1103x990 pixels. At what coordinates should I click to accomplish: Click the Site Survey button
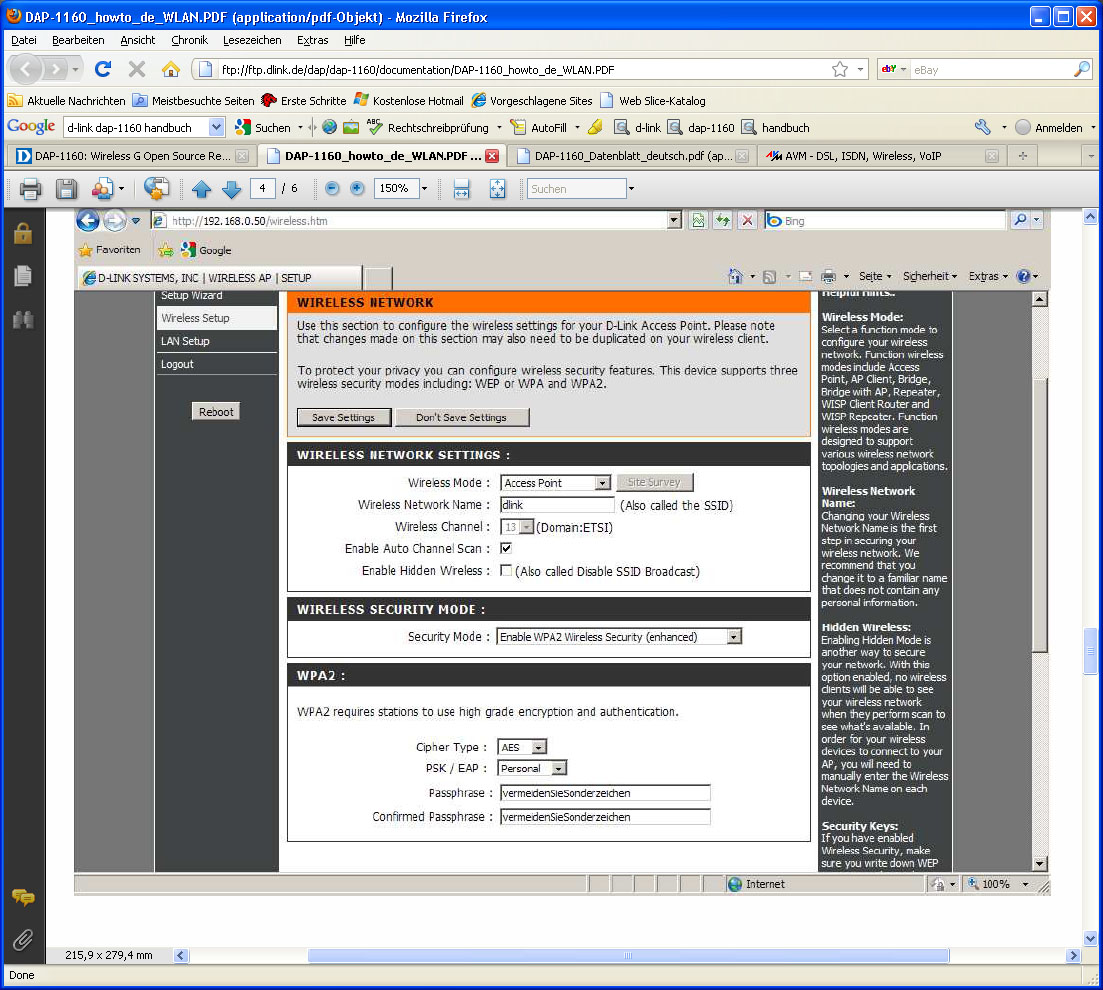pos(654,482)
